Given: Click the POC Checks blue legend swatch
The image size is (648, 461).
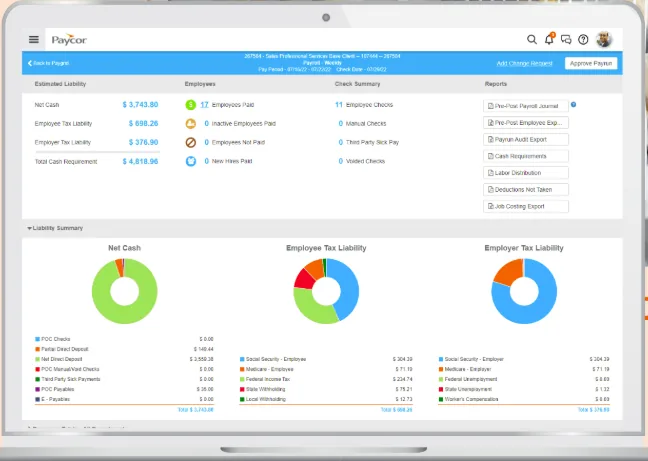Looking at the screenshot, I should 38,339.
